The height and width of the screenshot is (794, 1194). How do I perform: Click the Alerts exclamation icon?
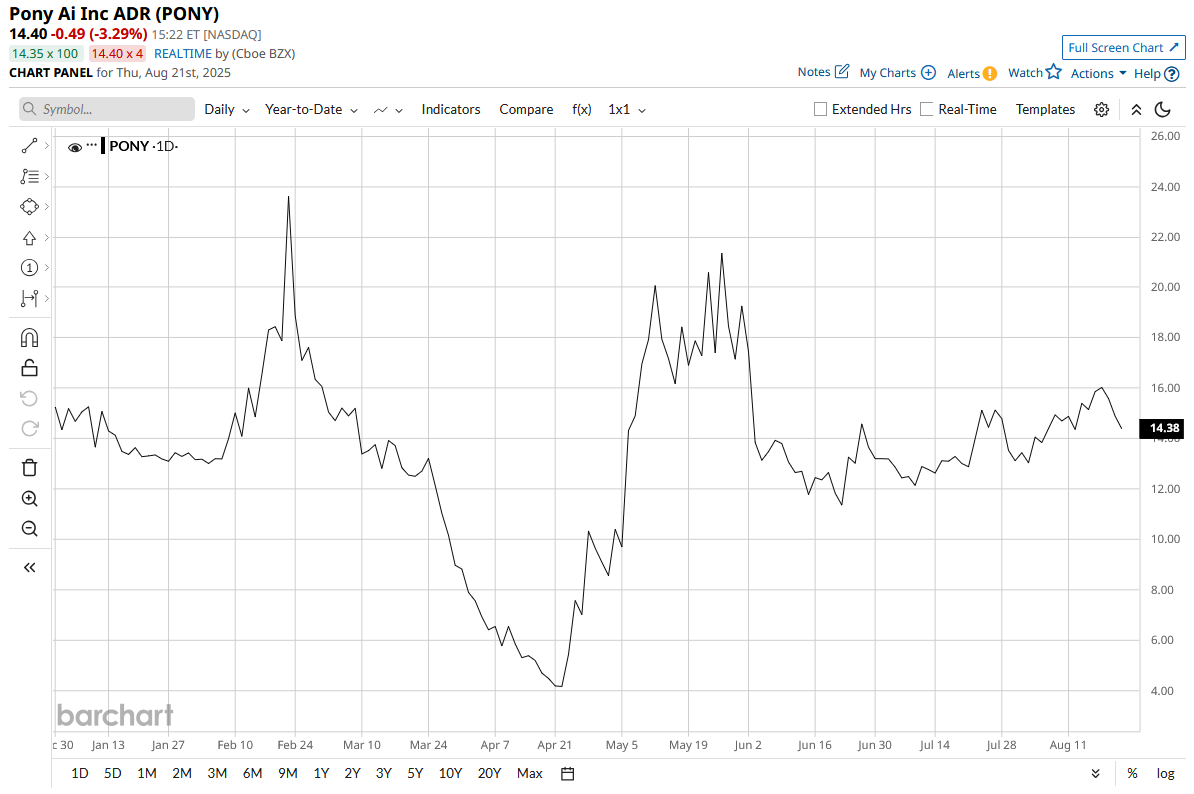point(989,73)
